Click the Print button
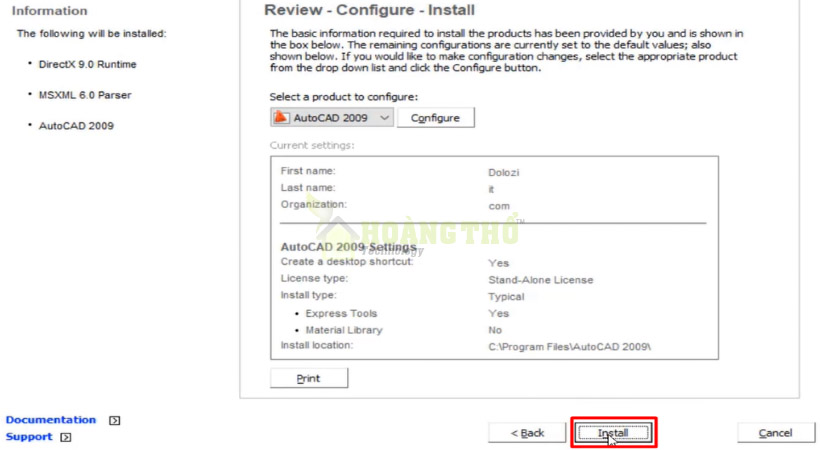The height and width of the screenshot is (450, 820). click(x=309, y=379)
